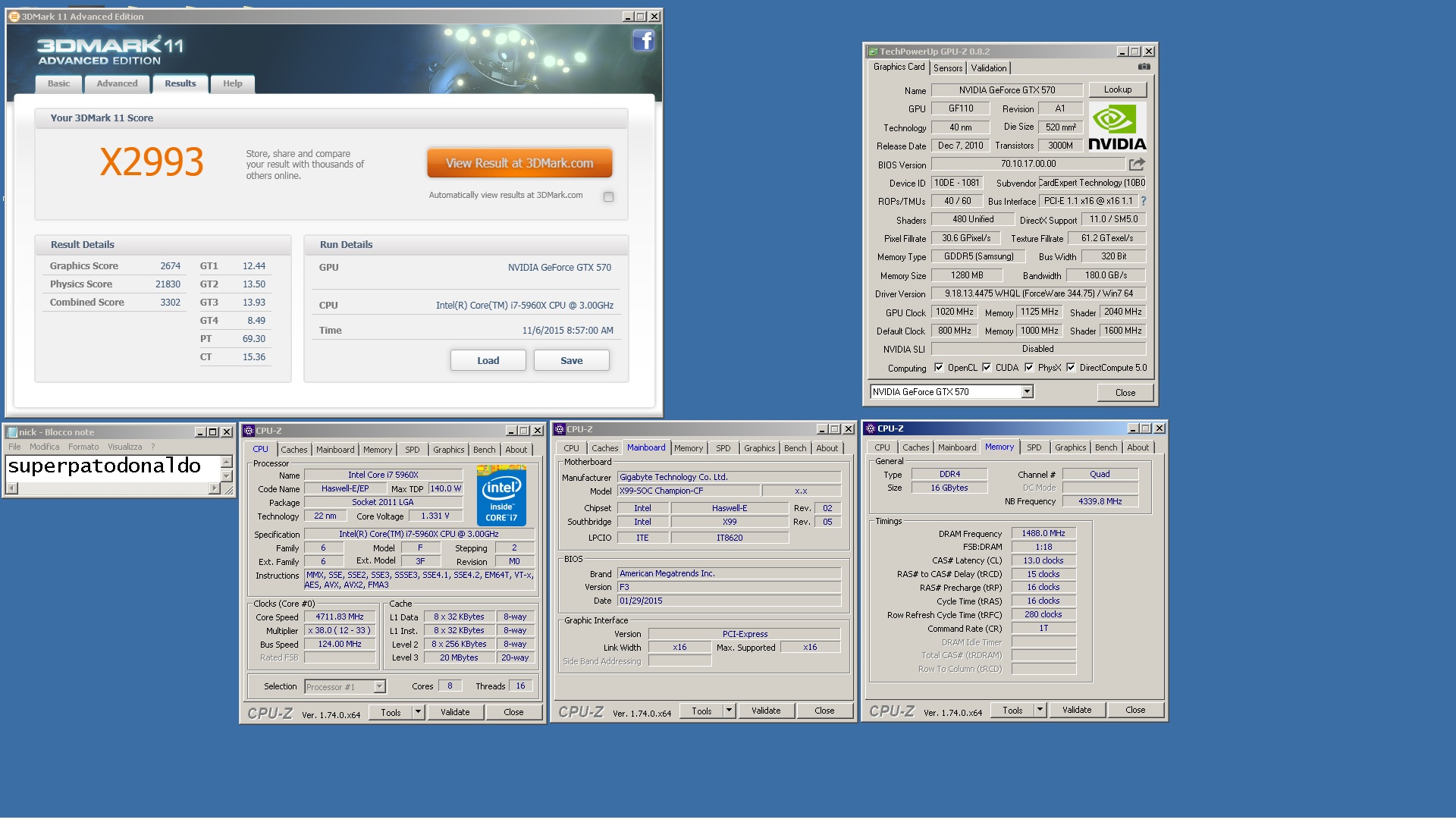The image size is (1456, 819).
Task: Open the Help tab in 3DMark 11
Action: click(x=232, y=84)
